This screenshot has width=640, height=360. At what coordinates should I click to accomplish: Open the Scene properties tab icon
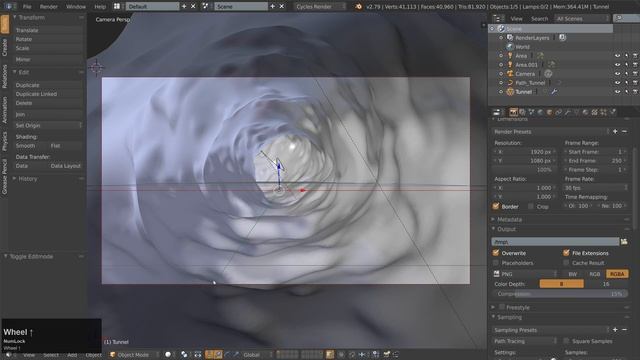tap(531, 112)
